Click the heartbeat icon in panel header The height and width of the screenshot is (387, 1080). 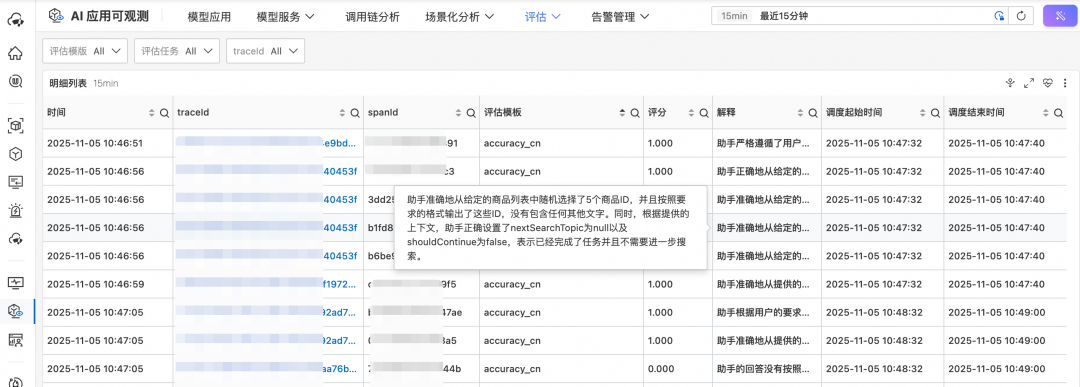click(1048, 83)
